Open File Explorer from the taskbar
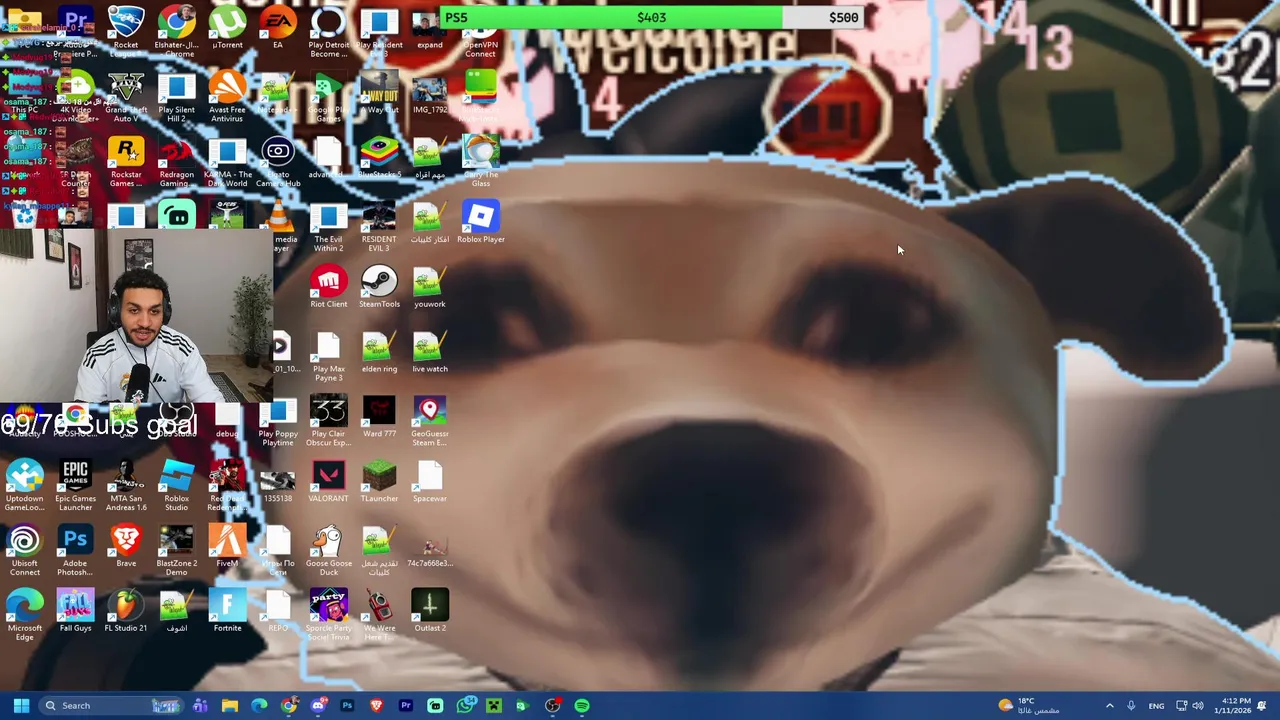The height and width of the screenshot is (720, 1280). point(230,706)
